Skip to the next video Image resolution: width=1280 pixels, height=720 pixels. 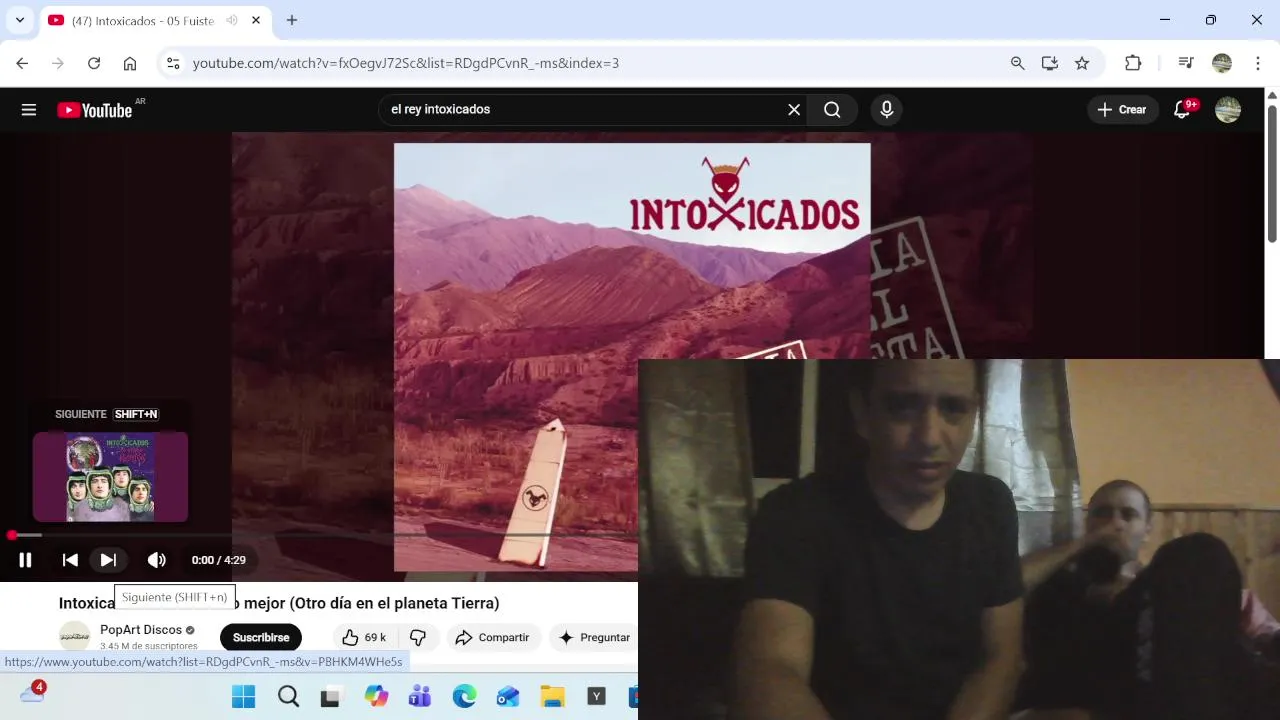click(x=108, y=560)
